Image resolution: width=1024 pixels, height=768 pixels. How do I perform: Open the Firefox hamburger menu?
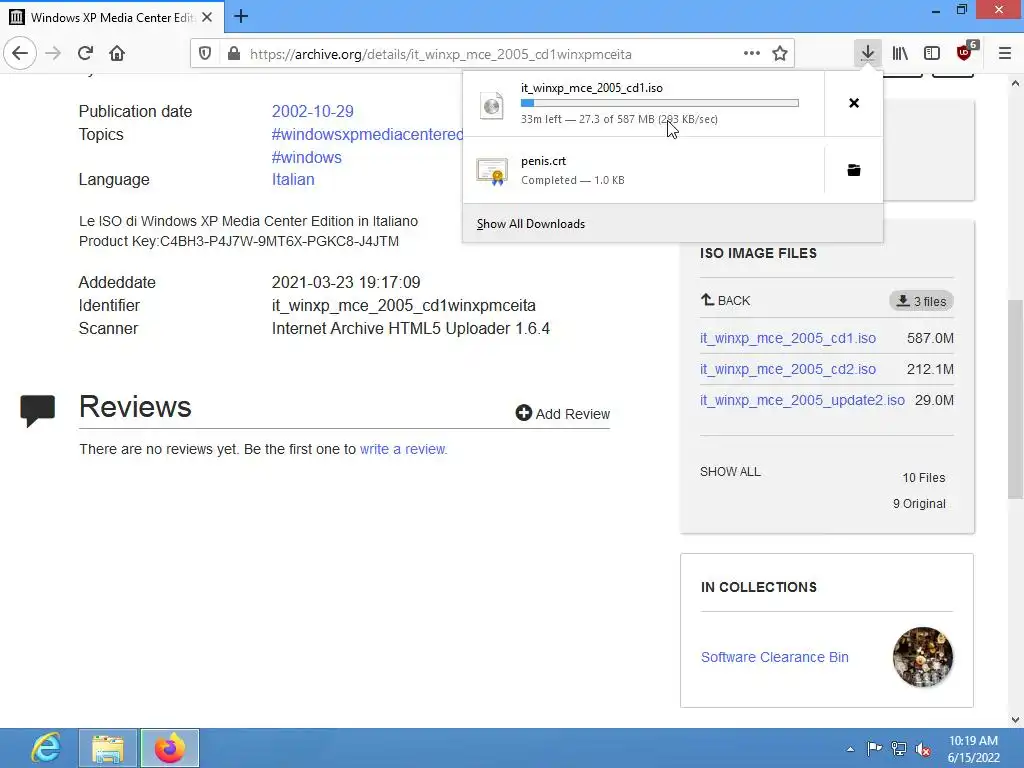coord(1005,54)
